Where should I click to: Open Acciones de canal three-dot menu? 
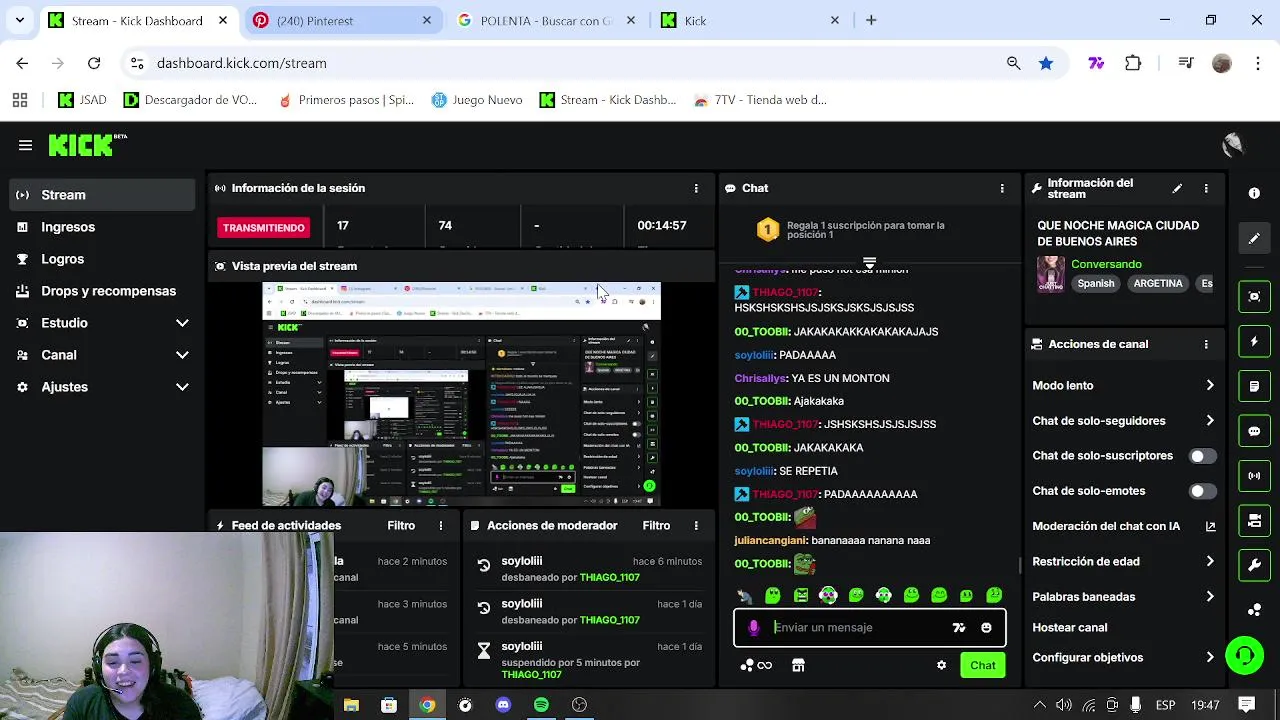tap(1206, 344)
